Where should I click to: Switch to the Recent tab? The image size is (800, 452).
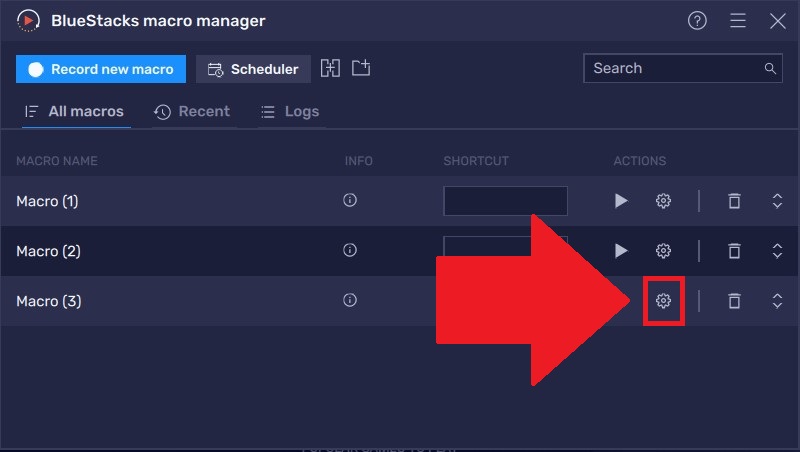tap(192, 111)
